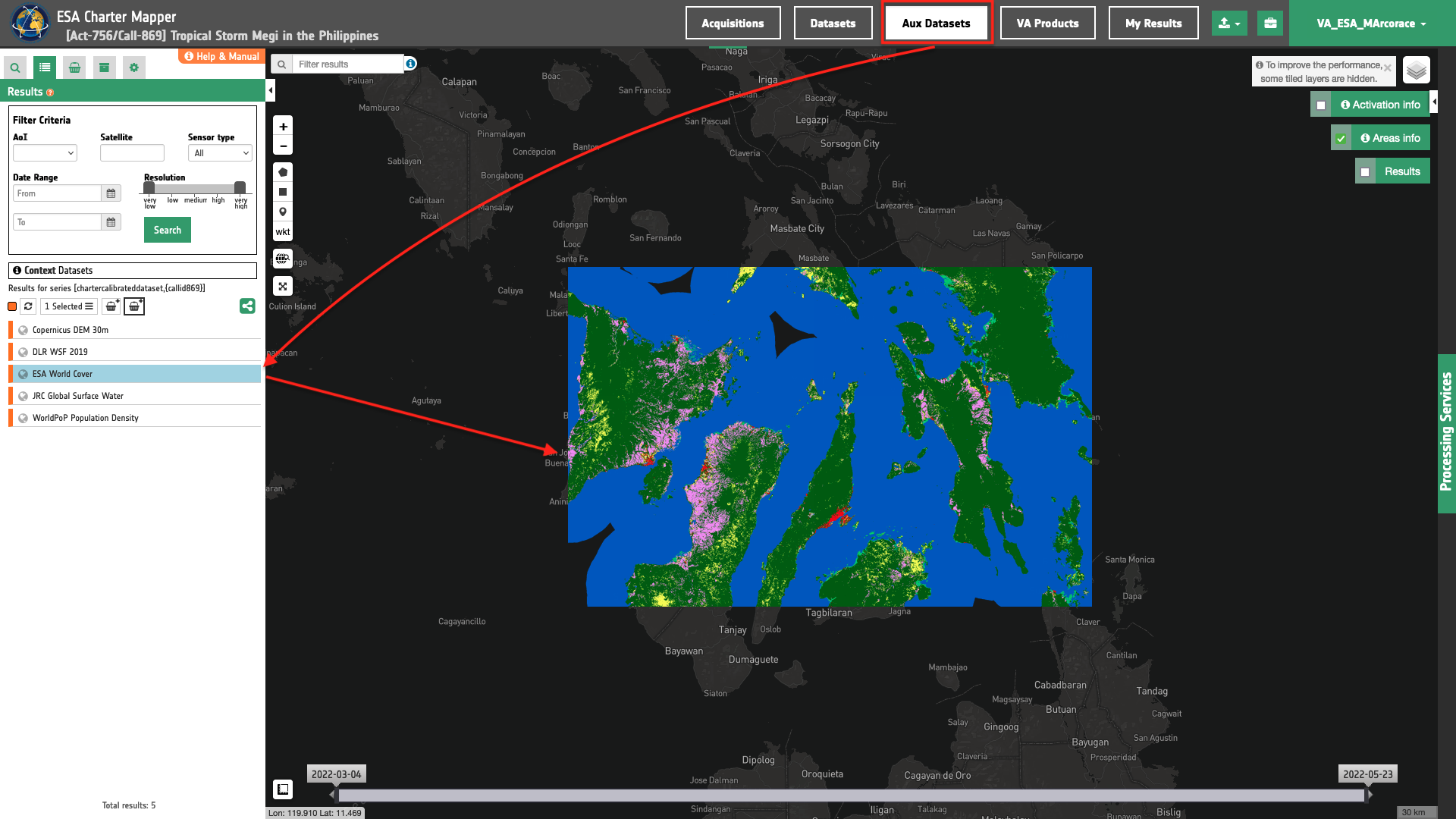The image size is (1456, 819).
Task: Open the search tab in the left panel
Action: coord(15,67)
